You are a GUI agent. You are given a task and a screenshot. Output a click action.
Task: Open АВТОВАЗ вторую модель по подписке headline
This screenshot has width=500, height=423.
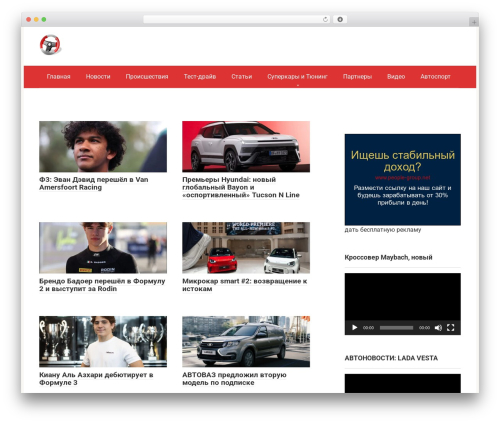234,379
